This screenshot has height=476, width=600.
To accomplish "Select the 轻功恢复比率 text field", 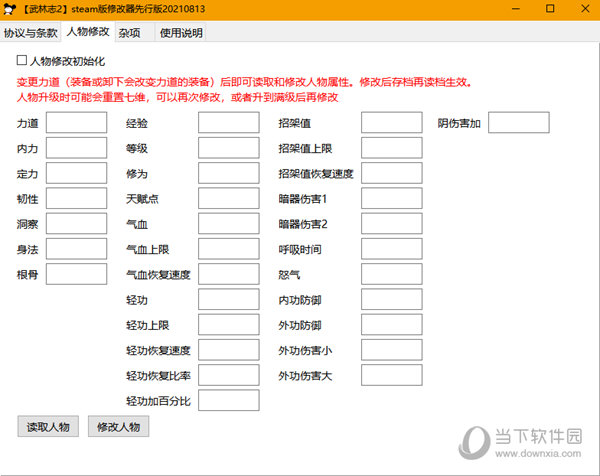I will coord(229,375).
